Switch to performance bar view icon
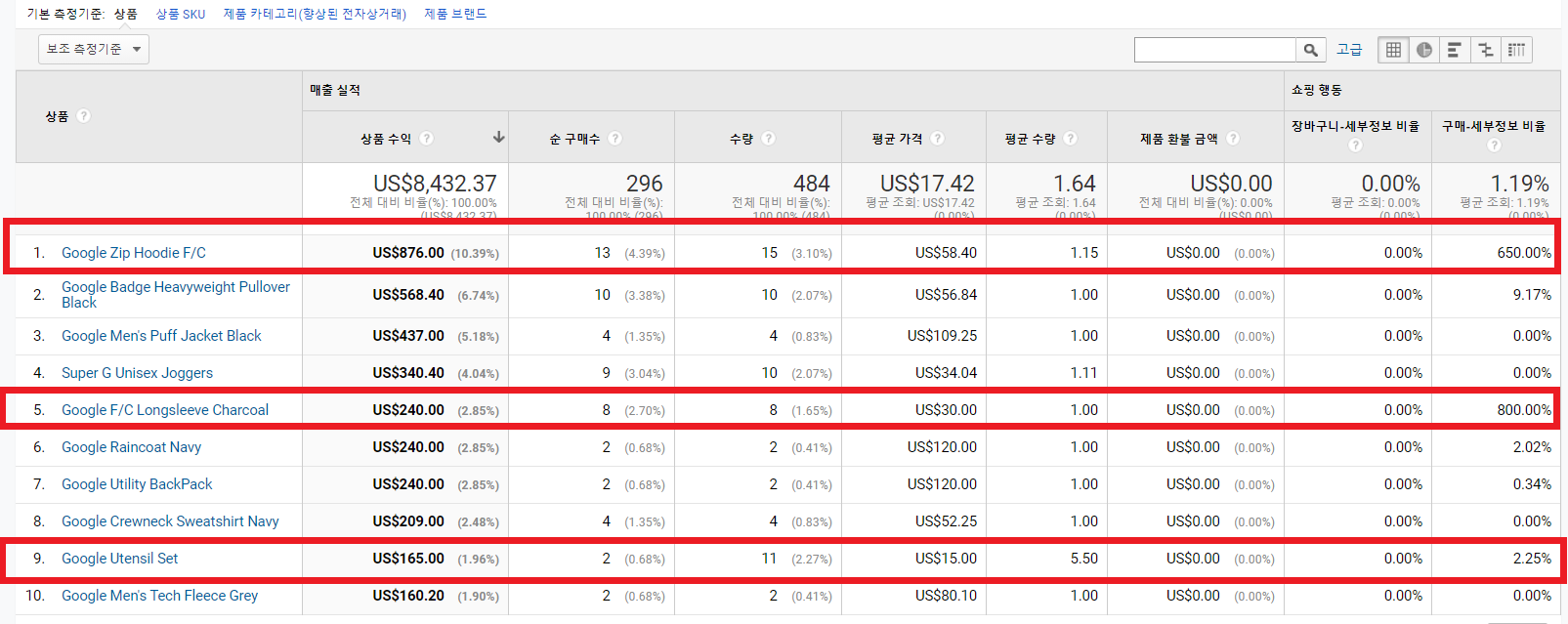Viewport: 1568px width, 624px height. [x=1455, y=50]
